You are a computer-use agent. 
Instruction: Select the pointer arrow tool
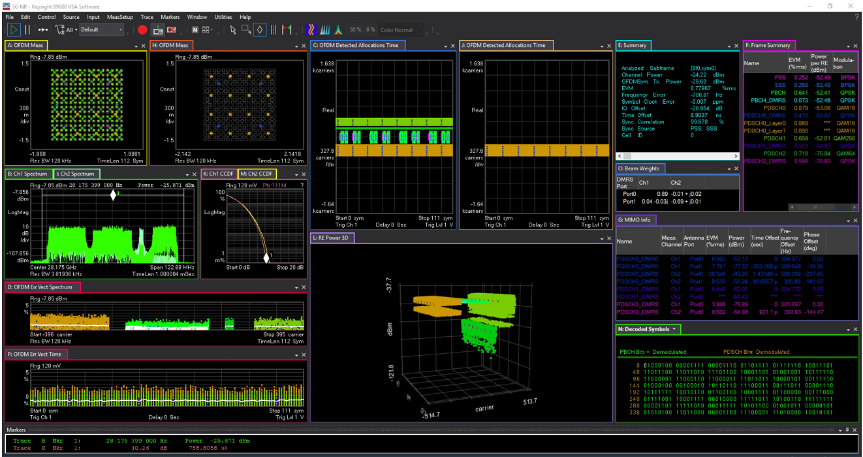click(233, 30)
